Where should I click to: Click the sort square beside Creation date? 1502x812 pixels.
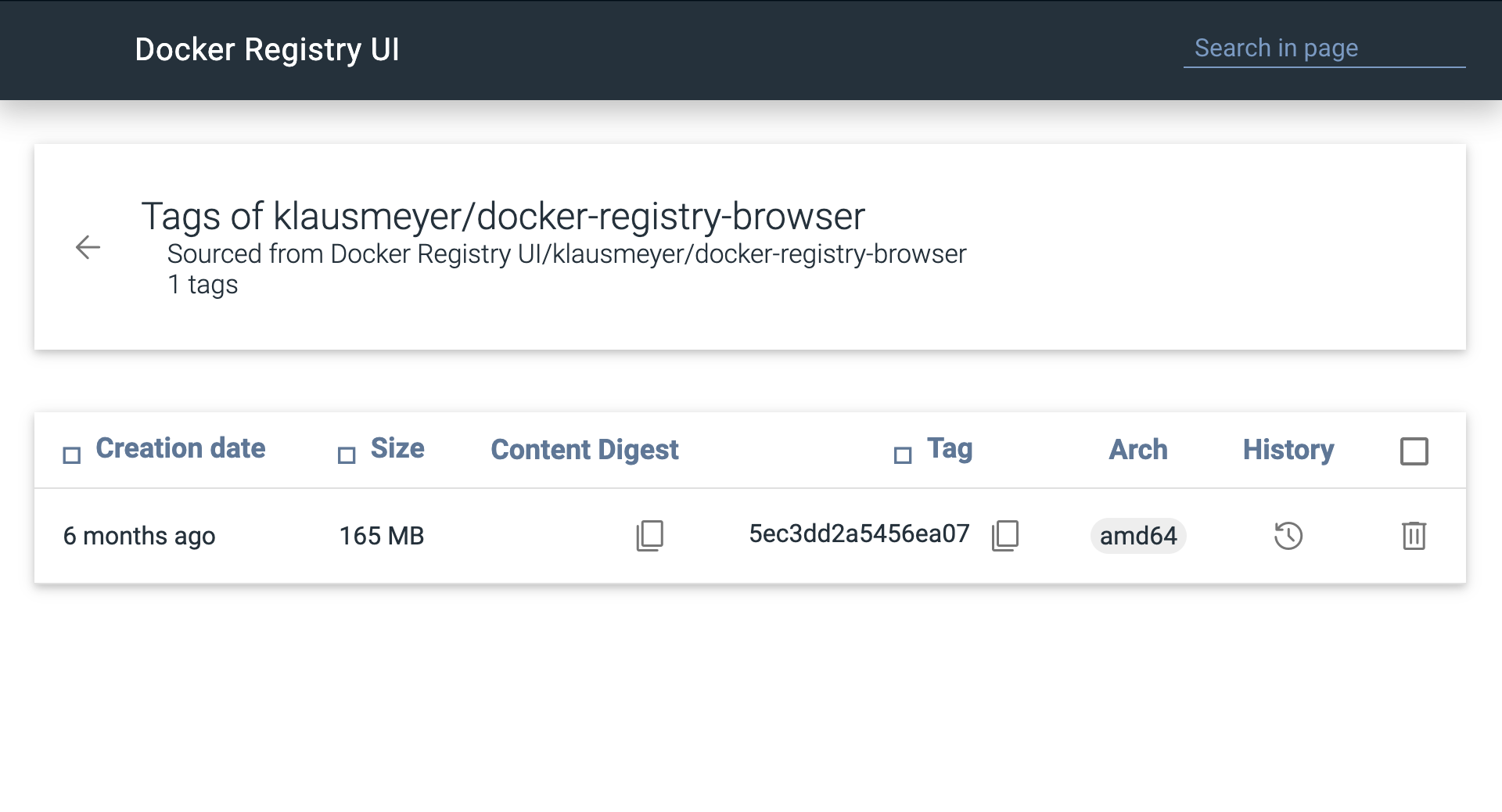point(72,455)
